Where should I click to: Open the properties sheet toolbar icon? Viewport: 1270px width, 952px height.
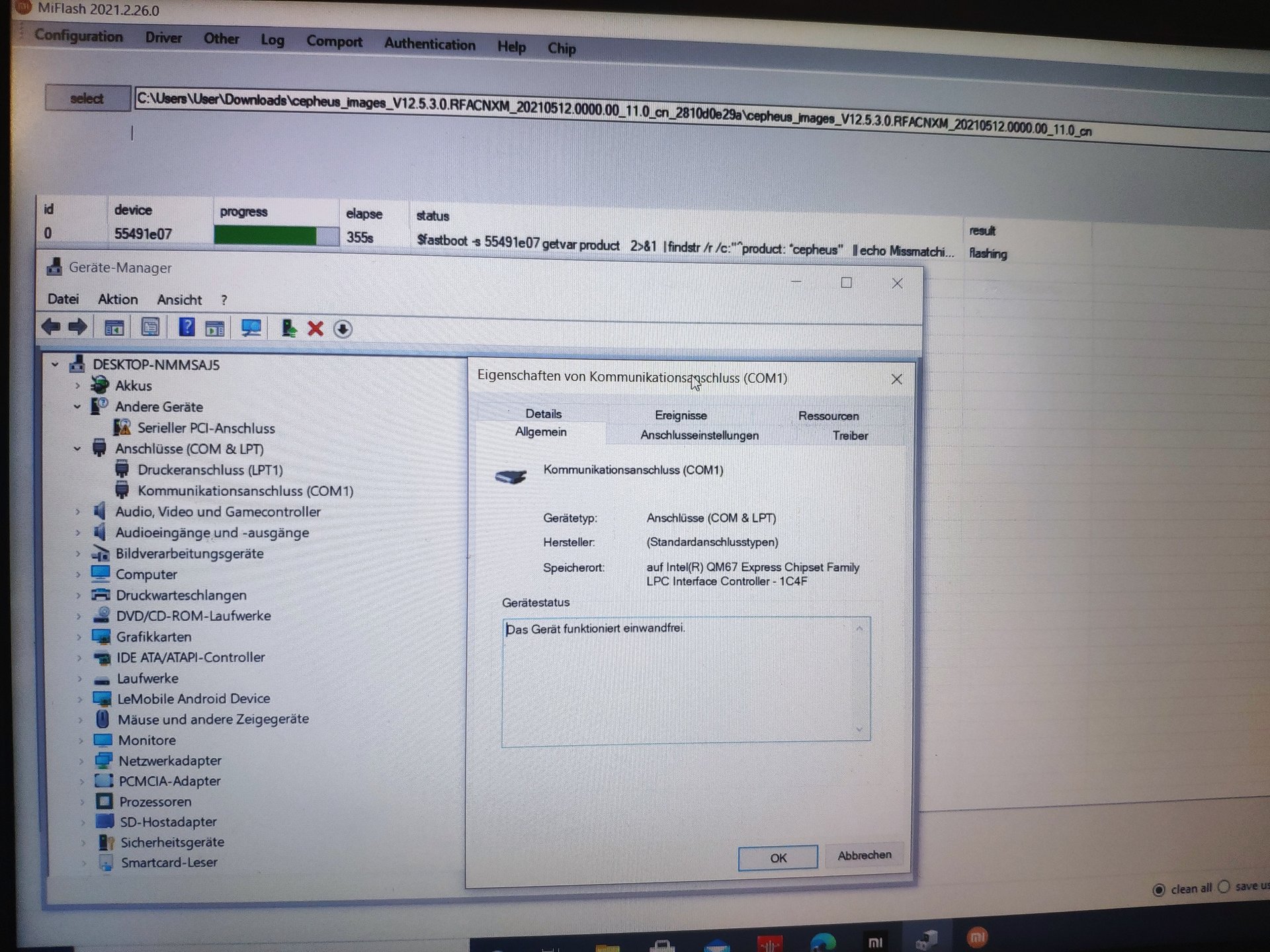pos(150,327)
